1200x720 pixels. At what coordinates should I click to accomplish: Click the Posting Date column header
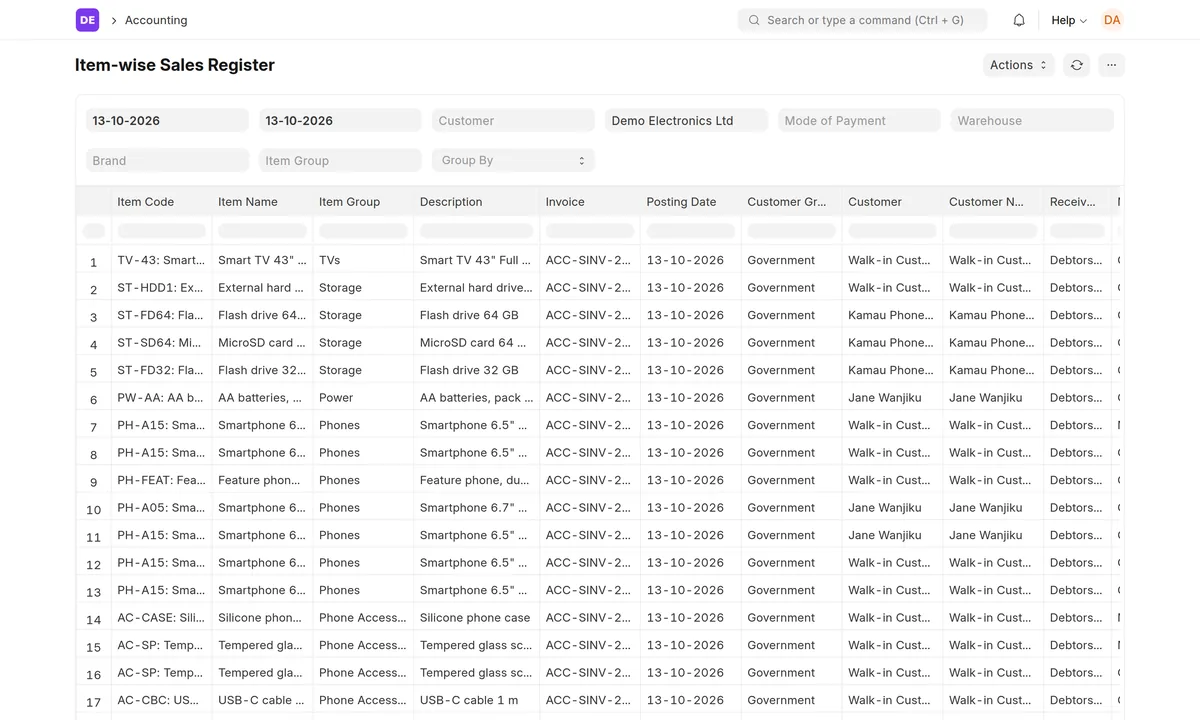(691, 201)
